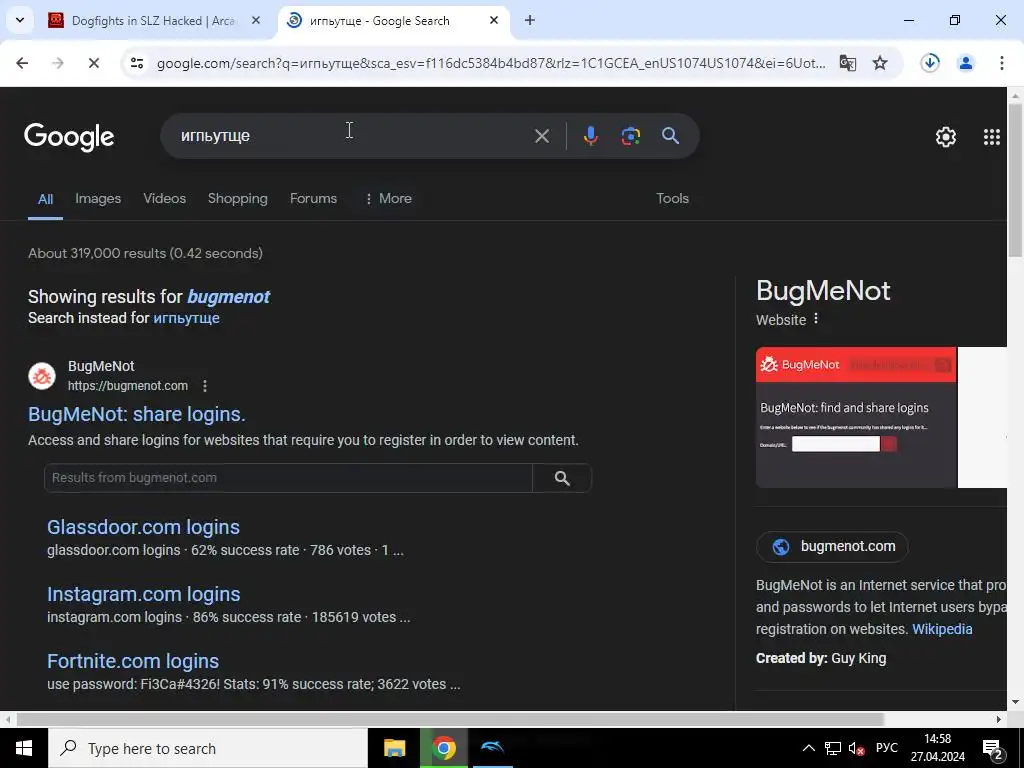Click the BugMeNot site preview thumbnail
Screen dimensions: 1024x768
(x=856, y=417)
